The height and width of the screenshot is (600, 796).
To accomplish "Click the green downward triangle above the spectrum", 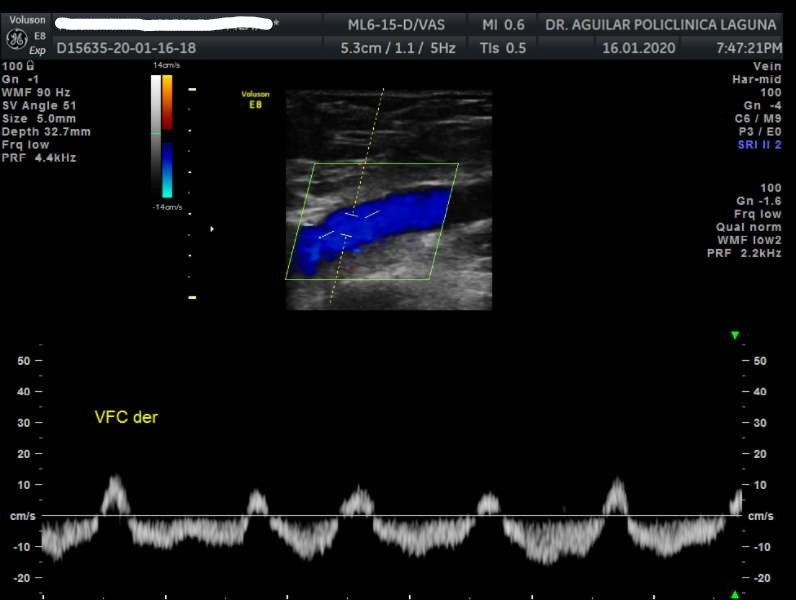I will (x=735, y=335).
